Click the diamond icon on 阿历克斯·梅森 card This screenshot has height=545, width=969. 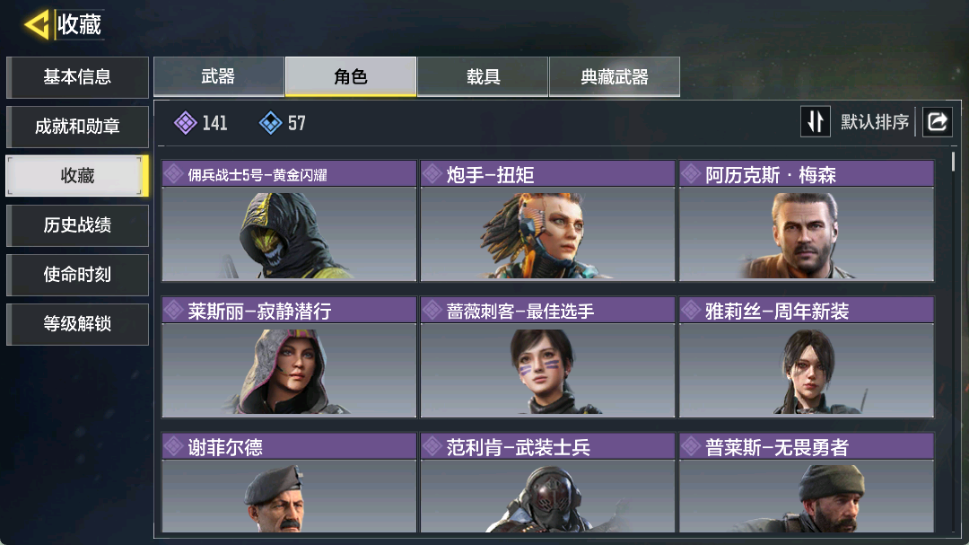690,175
